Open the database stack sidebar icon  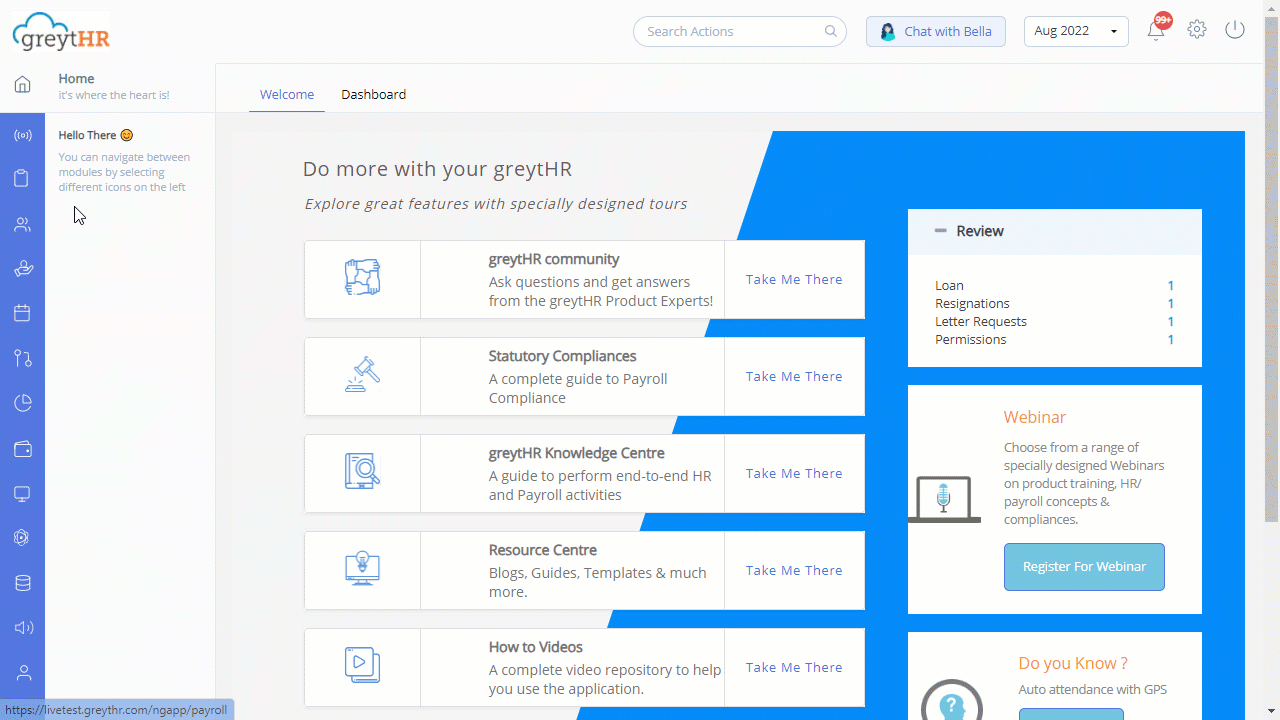coord(22,583)
